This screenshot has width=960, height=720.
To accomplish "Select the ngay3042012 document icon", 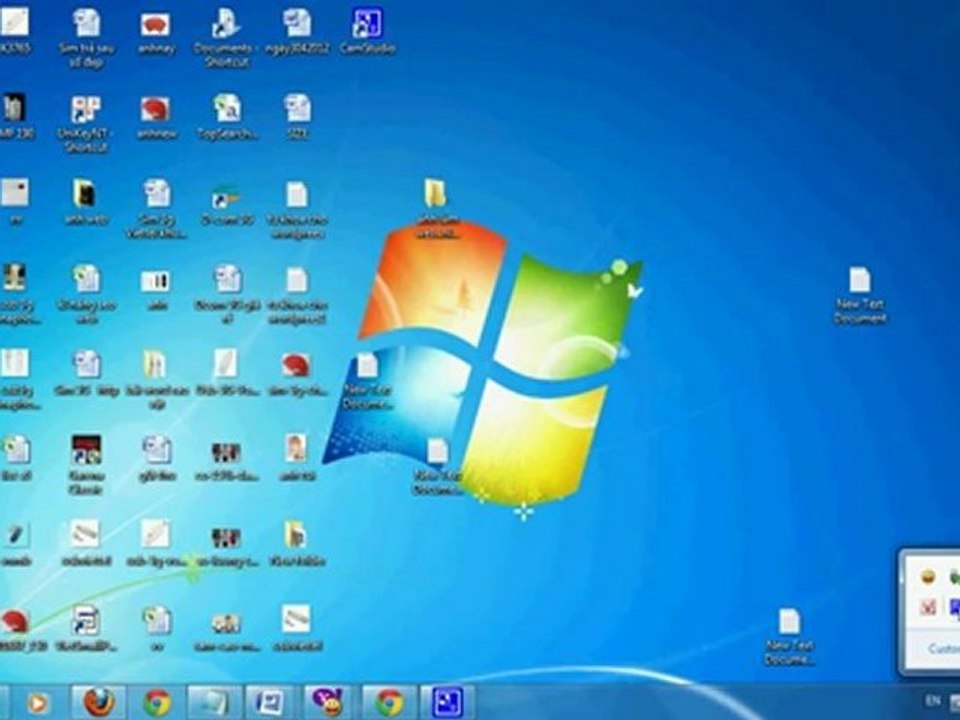I will 297,31.
